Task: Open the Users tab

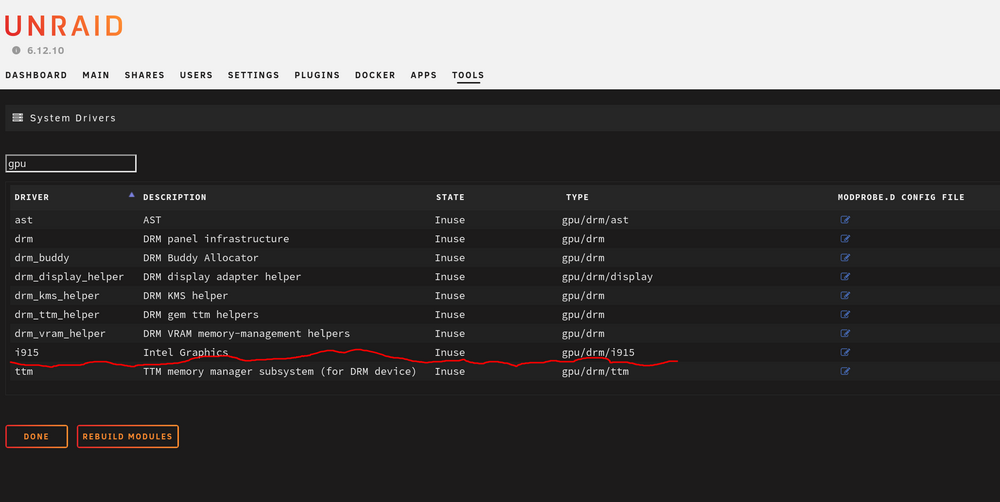Action: click(196, 75)
